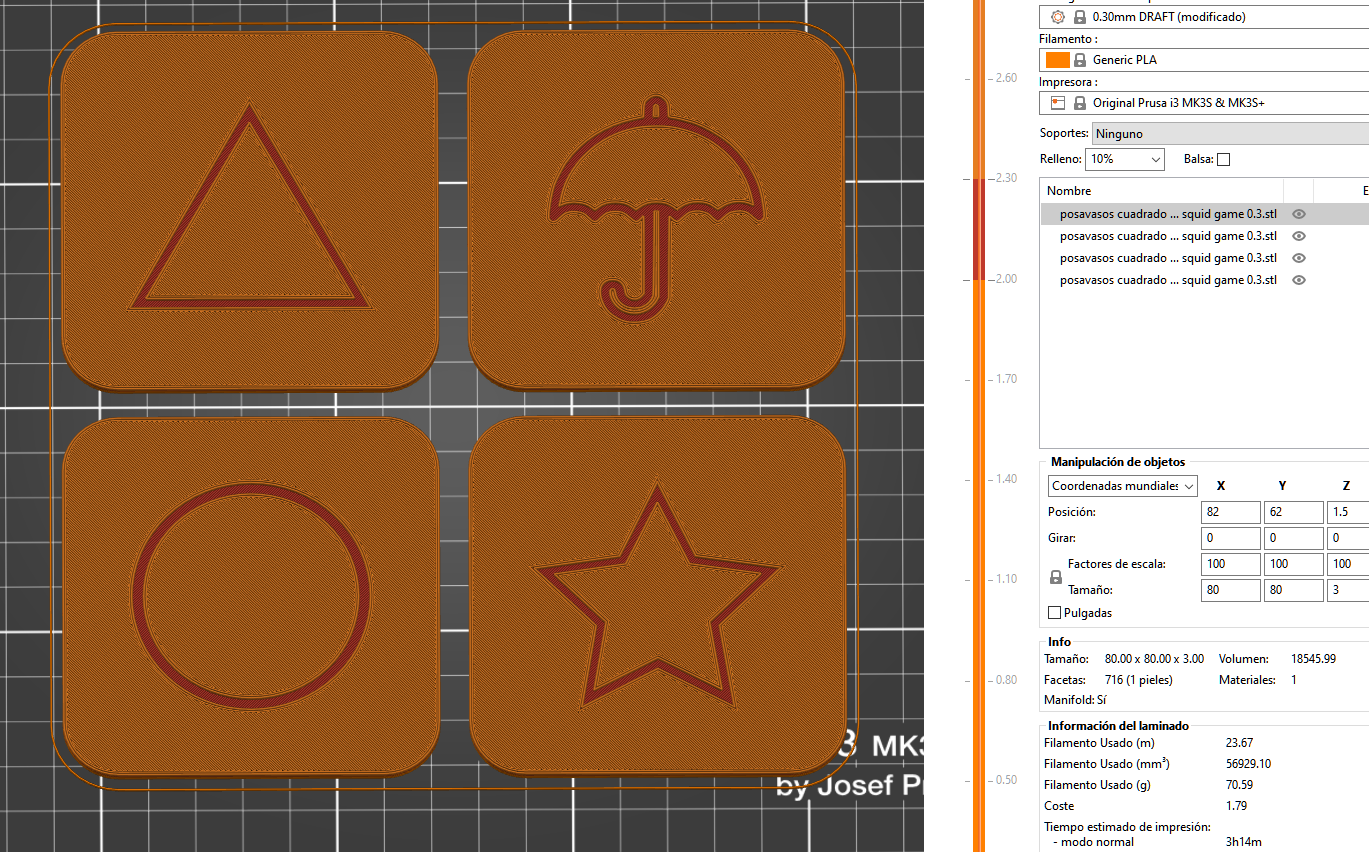Screen dimensions: 1369x852
Task: Open the Soportes dropdown showing Ninguno
Action: 1230,133
